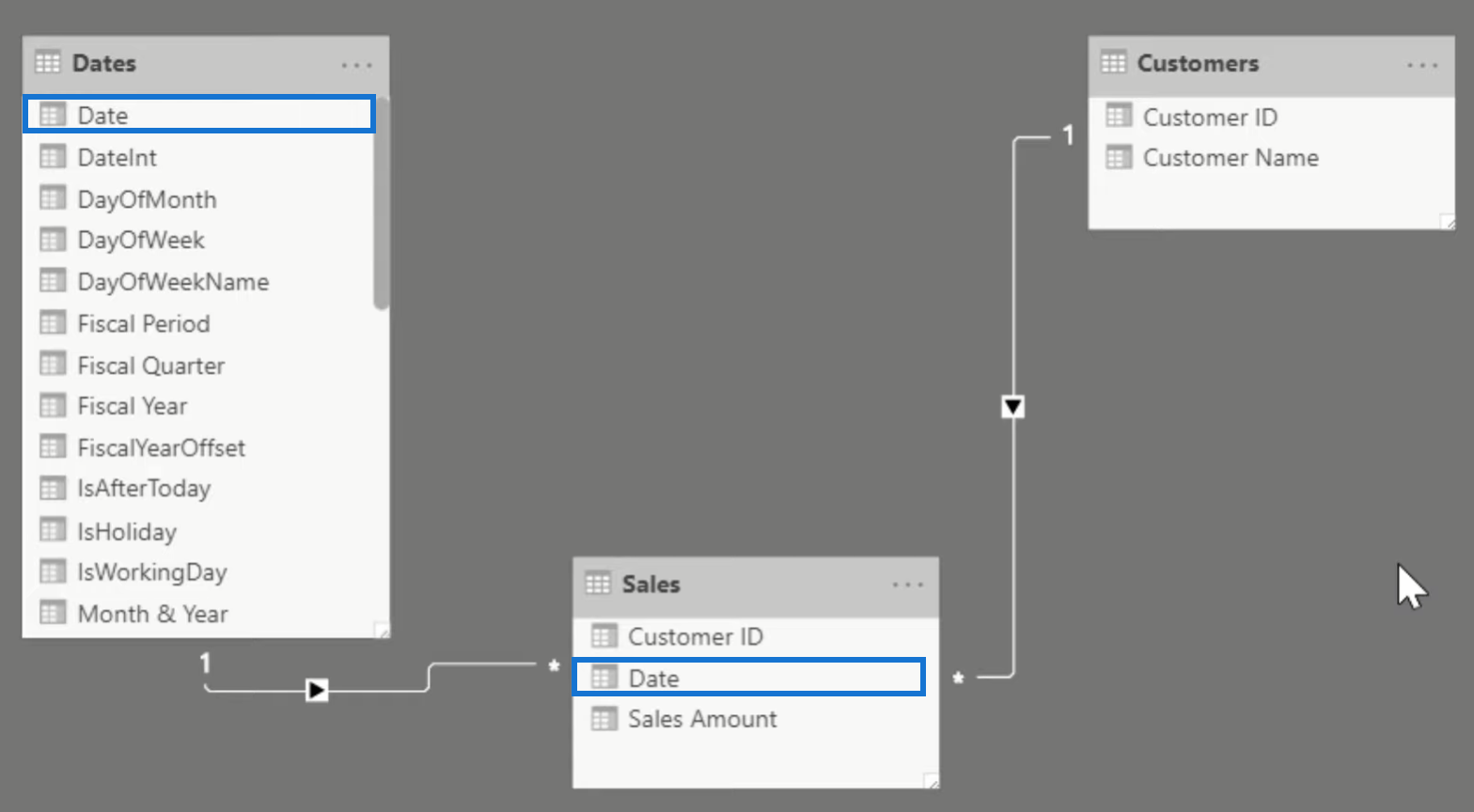Open the Sales table more options menu
Screen dimensions: 1474x812
[x=907, y=585]
